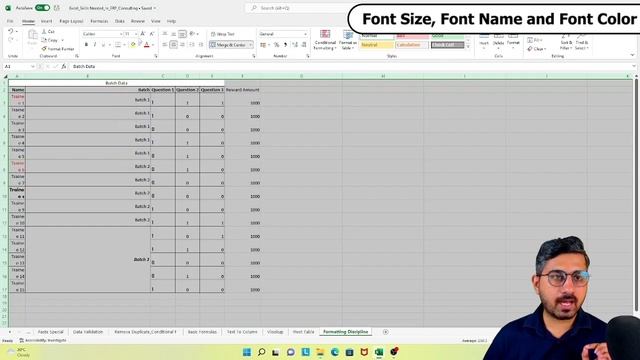Click the Cut command
This screenshot has width=640, height=360.
(x=48, y=31)
